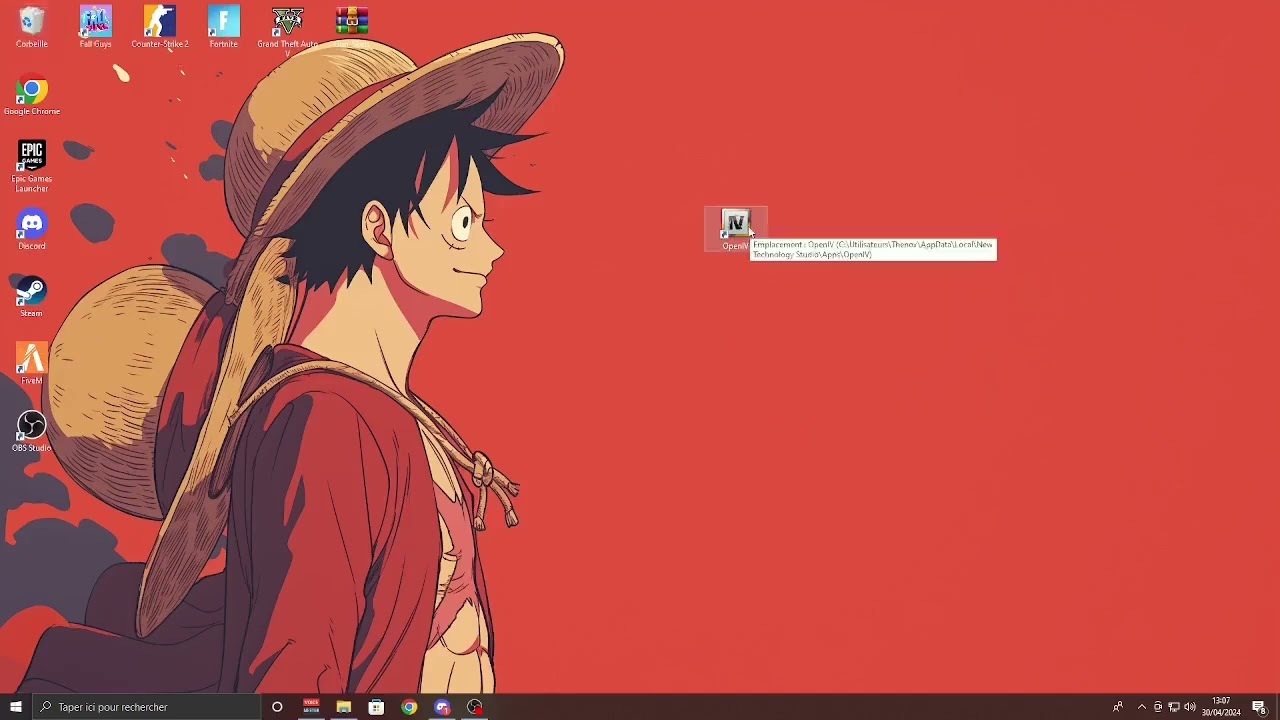The height and width of the screenshot is (720, 1280).
Task: Open Google Chrome from the taskbar
Action: (409, 707)
